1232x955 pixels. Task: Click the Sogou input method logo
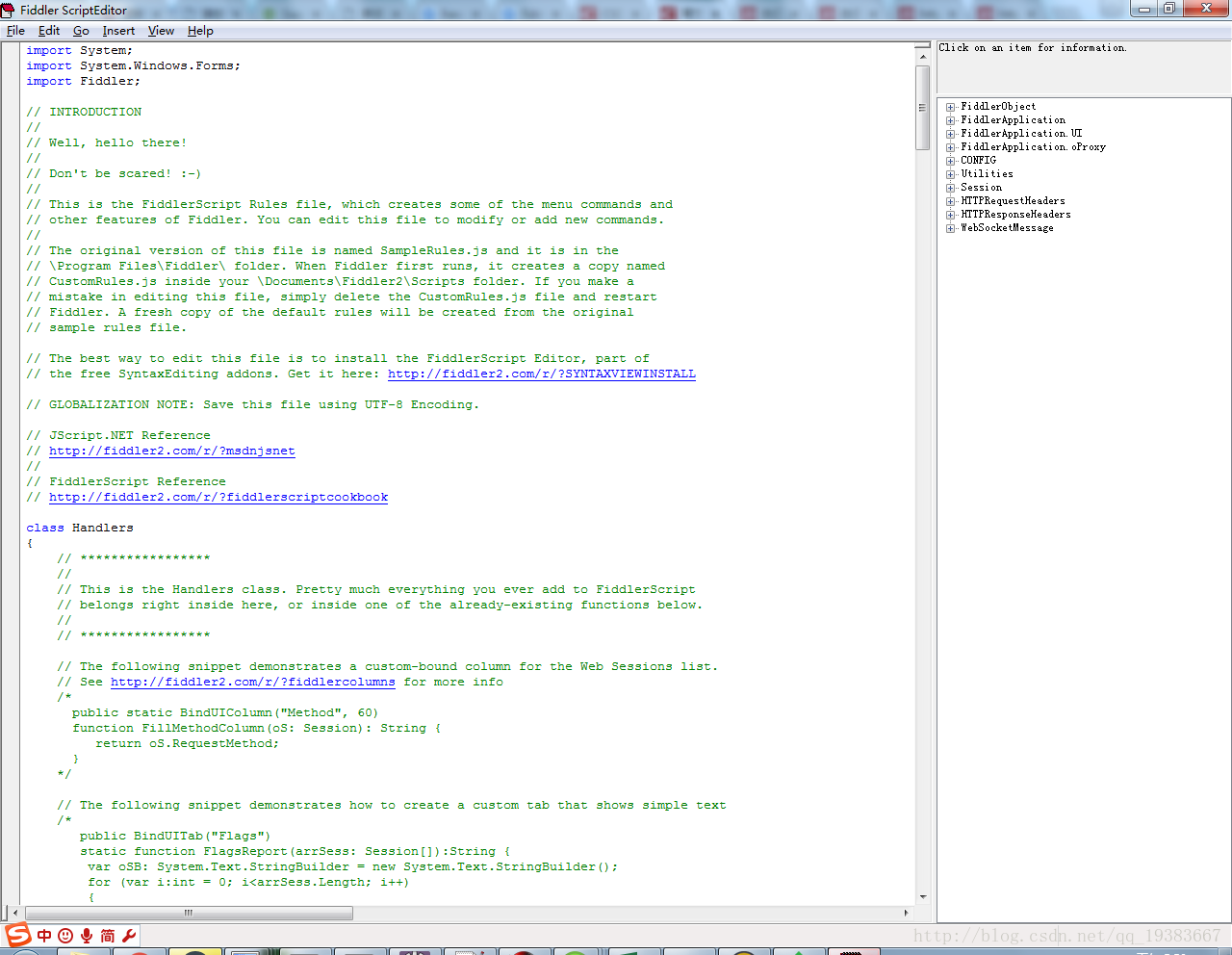pyautogui.click(x=18, y=935)
